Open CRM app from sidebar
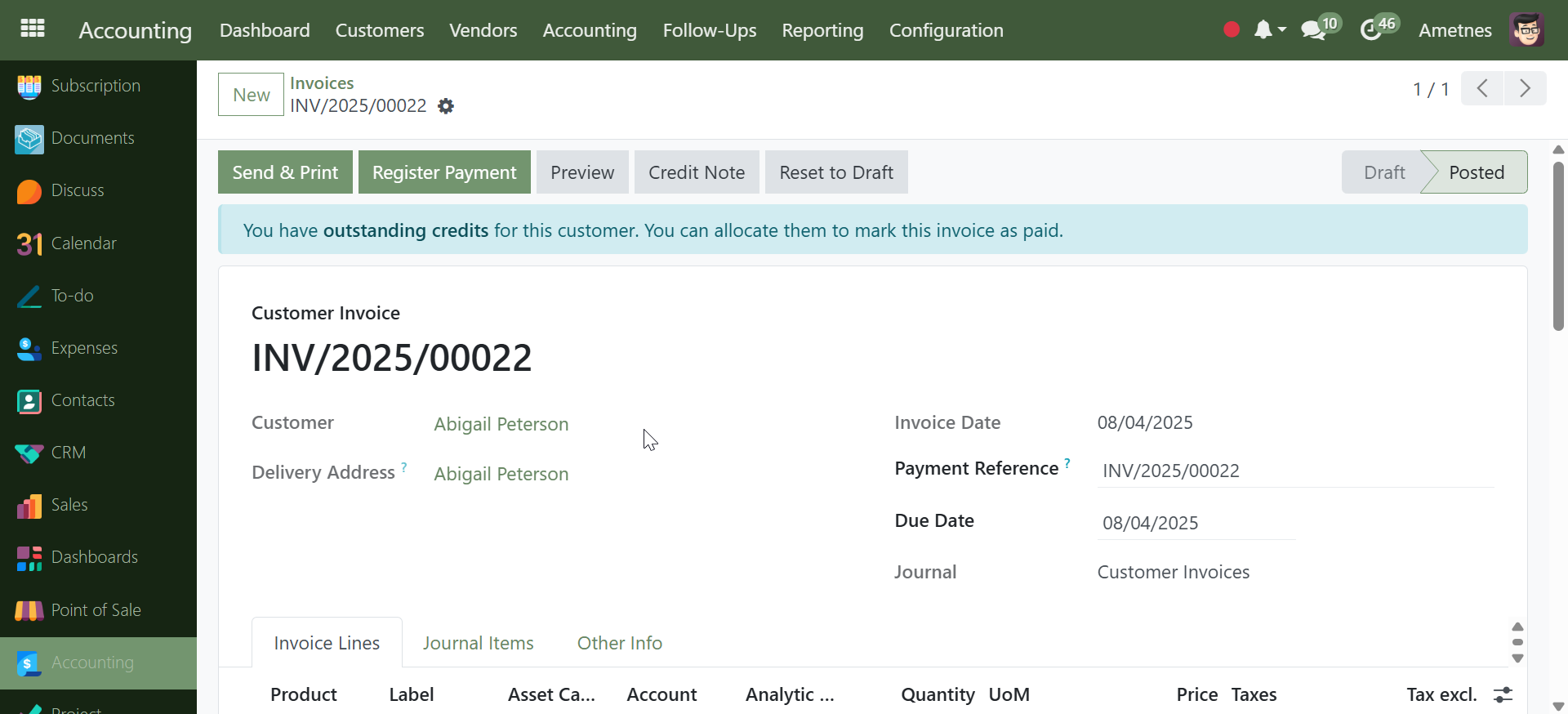The width and height of the screenshot is (1568, 714). (68, 453)
